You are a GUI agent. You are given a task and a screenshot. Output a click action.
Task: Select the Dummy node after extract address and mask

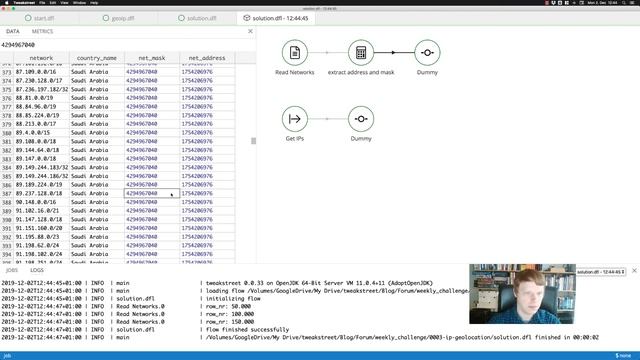pyautogui.click(x=427, y=53)
